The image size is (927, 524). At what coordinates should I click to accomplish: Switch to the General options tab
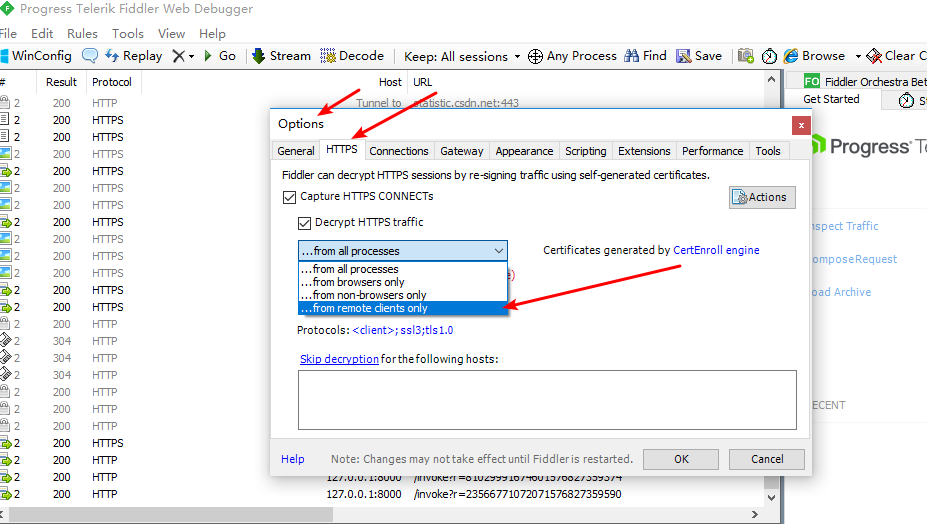(x=296, y=151)
